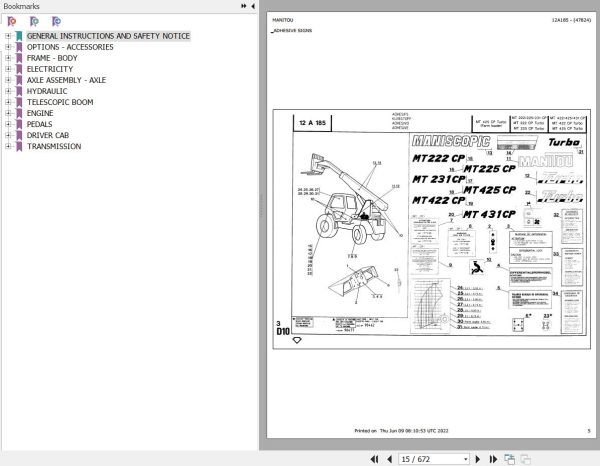The image size is (600, 466).
Task: Open the TRANSMISSION bookmark
Action: [x=54, y=147]
